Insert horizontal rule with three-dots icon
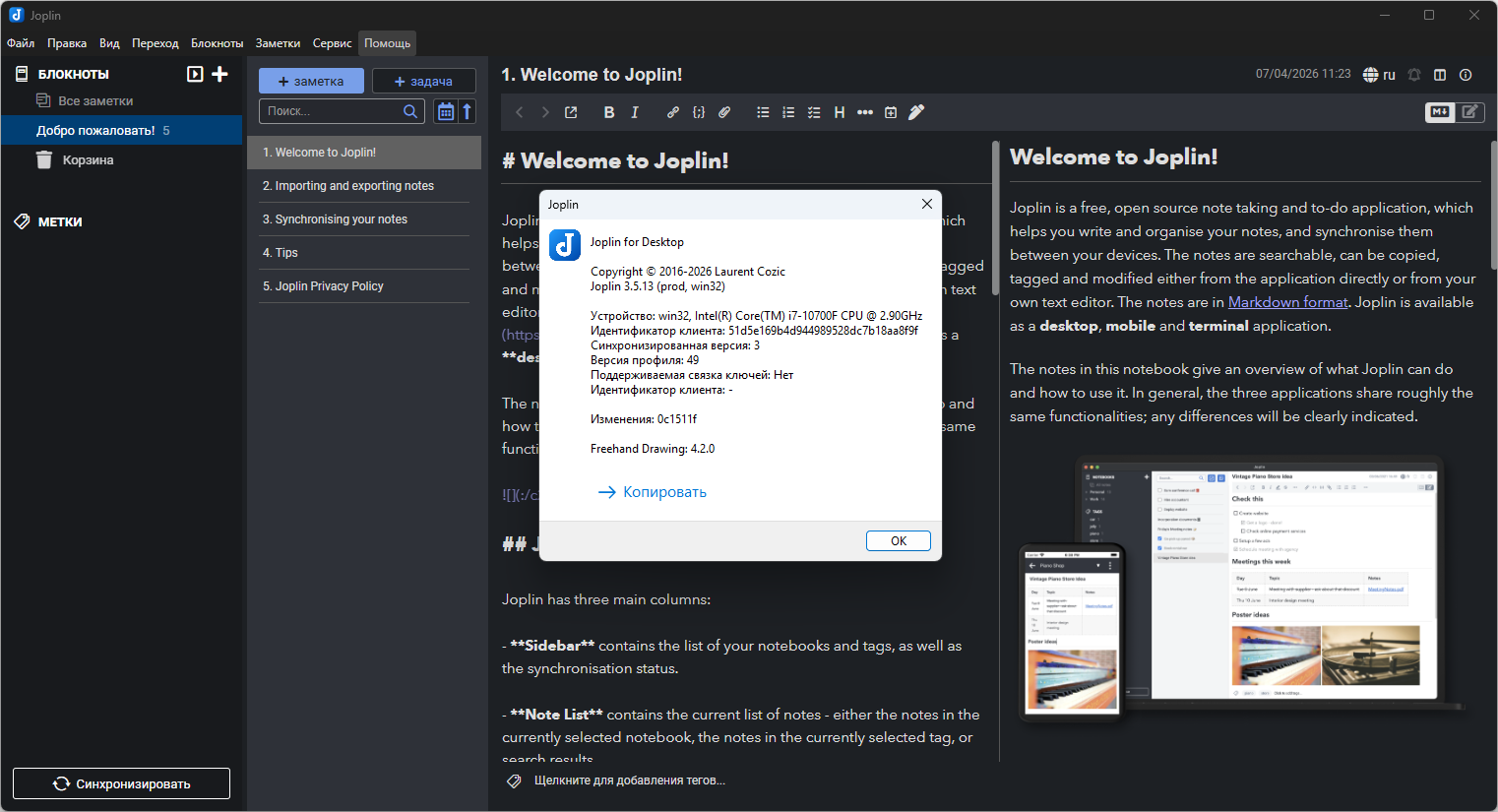This screenshot has height=812, width=1498. pyautogui.click(x=865, y=112)
